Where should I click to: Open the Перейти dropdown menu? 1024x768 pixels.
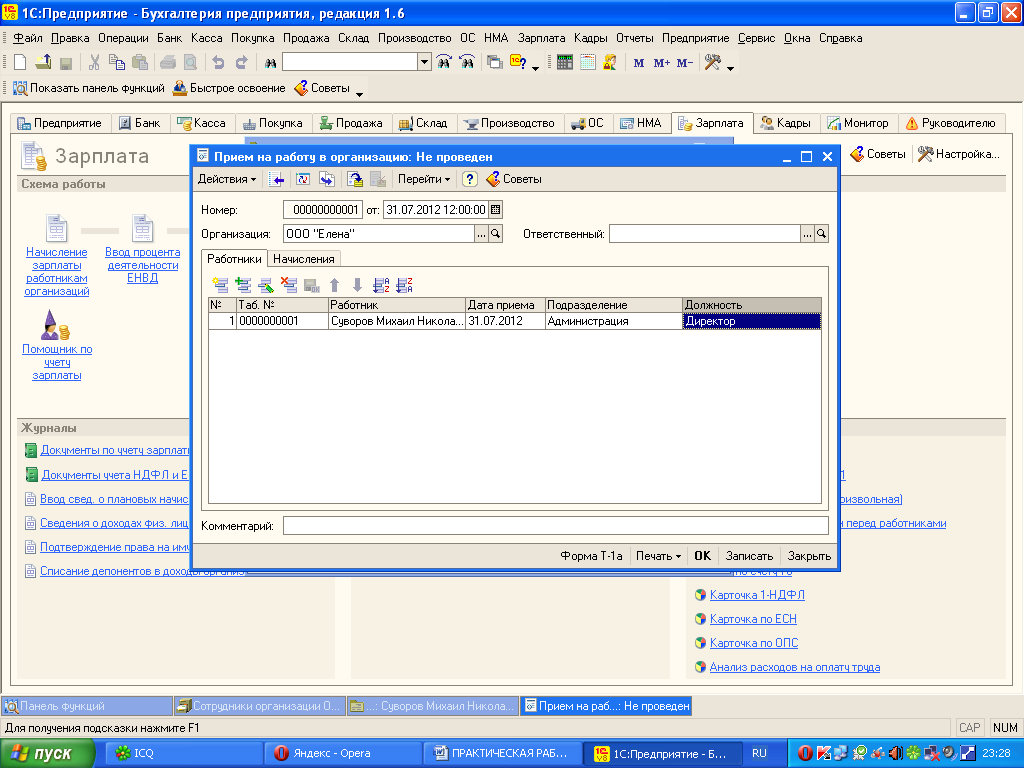point(424,179)
